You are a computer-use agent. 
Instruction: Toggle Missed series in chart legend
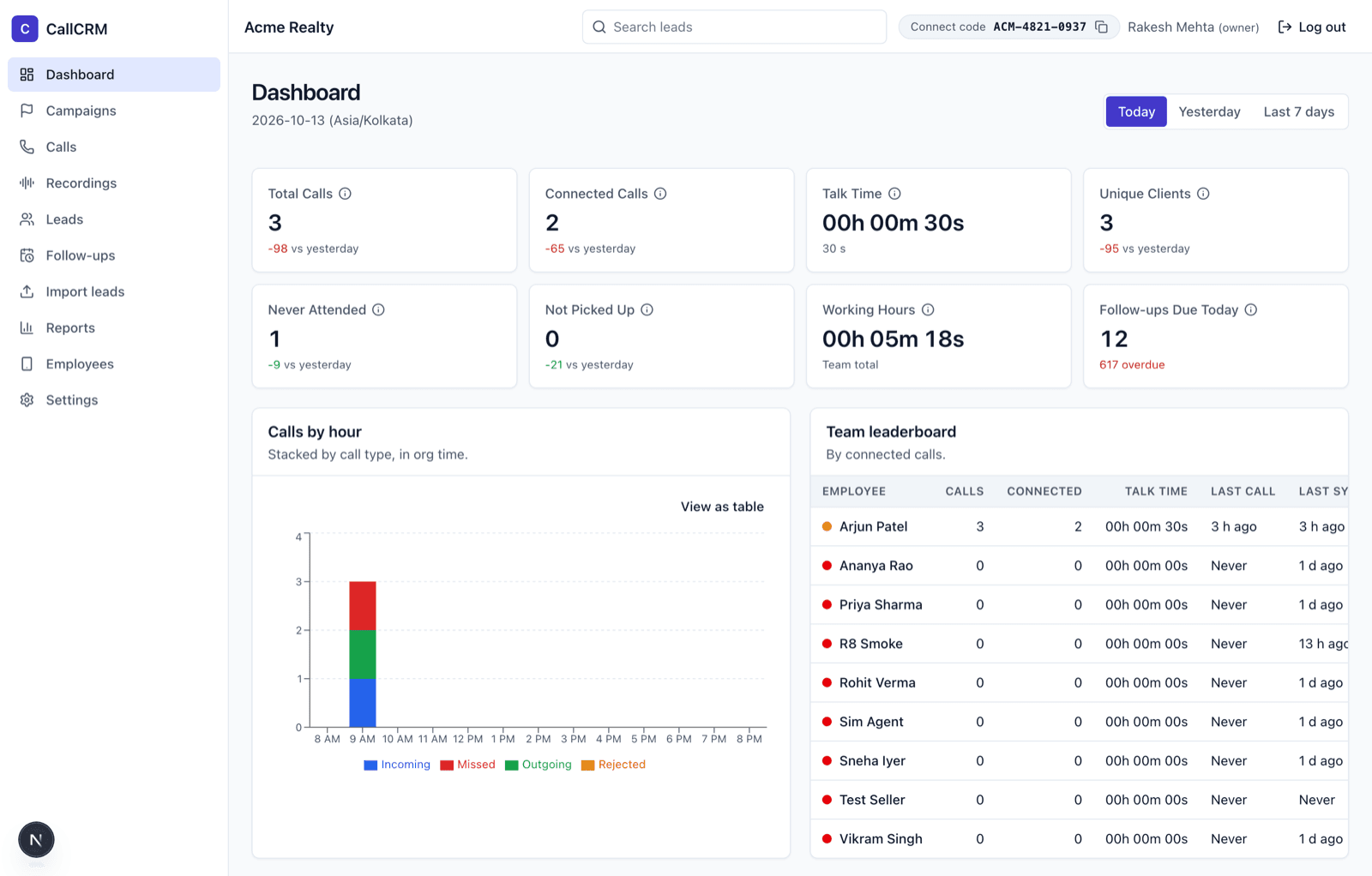tap(467, 765)
